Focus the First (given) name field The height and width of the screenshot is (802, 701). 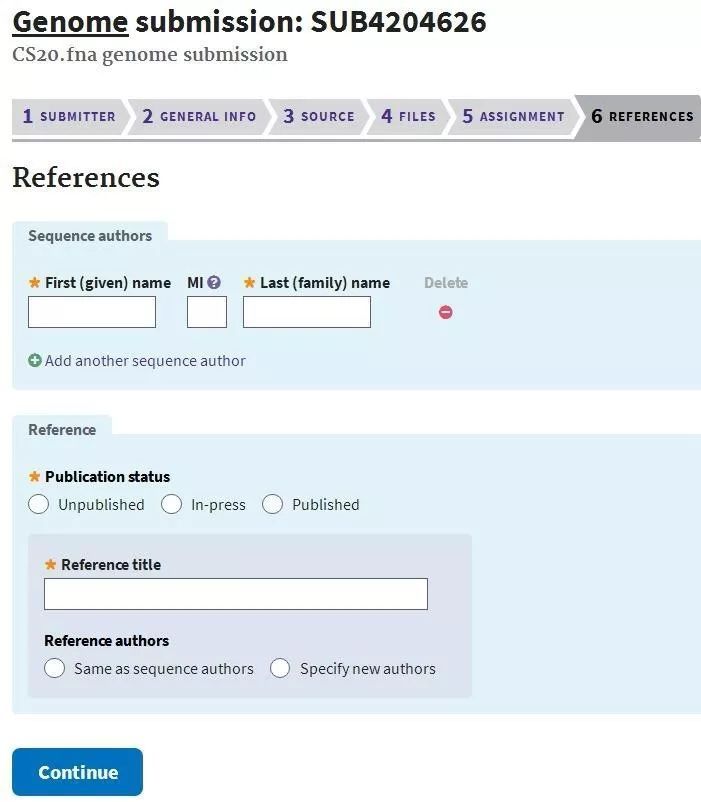pos(92,312)
